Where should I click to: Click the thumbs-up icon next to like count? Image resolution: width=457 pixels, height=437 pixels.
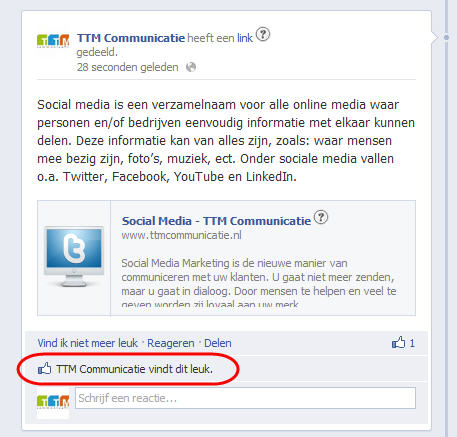[398, 342]
